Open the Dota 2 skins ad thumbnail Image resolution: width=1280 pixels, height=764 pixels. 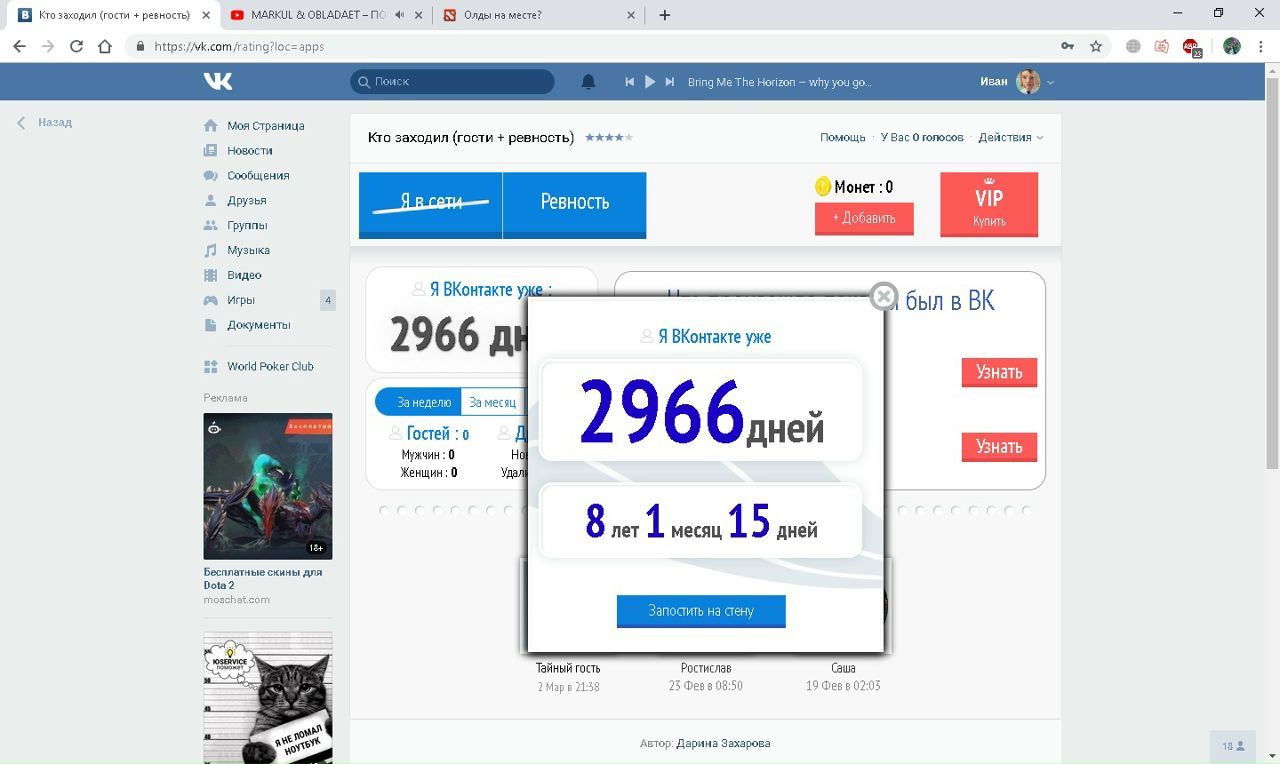[267, 486]
